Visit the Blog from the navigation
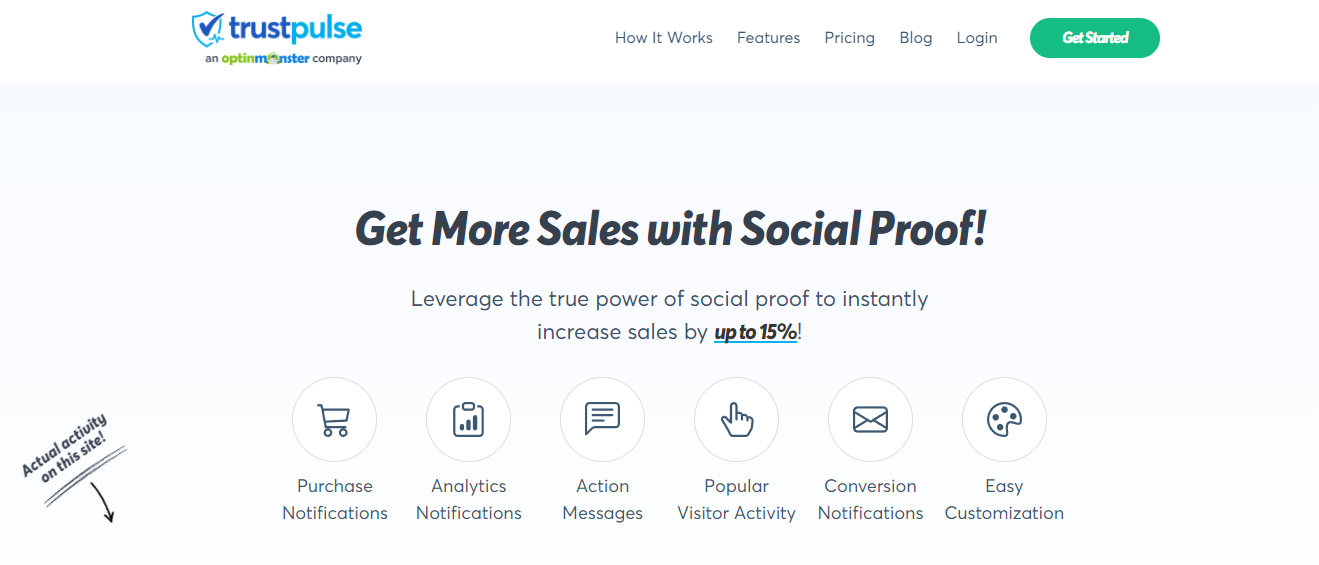1319x565 pixels. 915,38
